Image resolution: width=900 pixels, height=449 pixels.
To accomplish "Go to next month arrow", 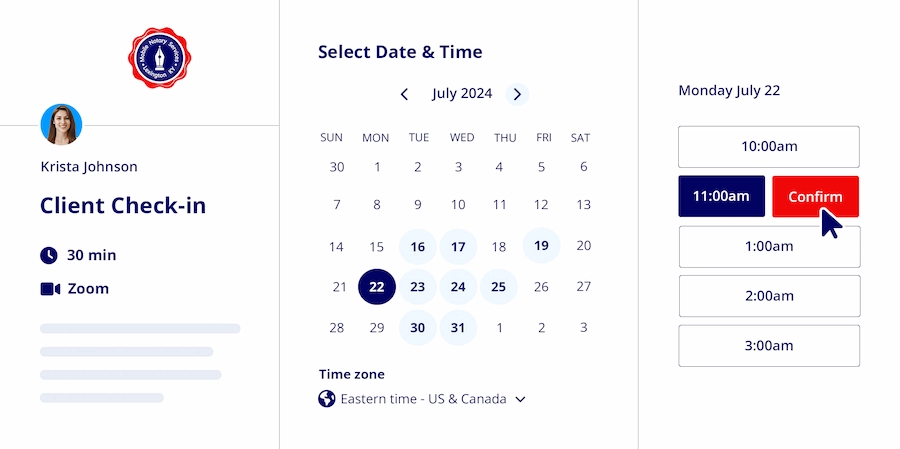I will point(517,94).
